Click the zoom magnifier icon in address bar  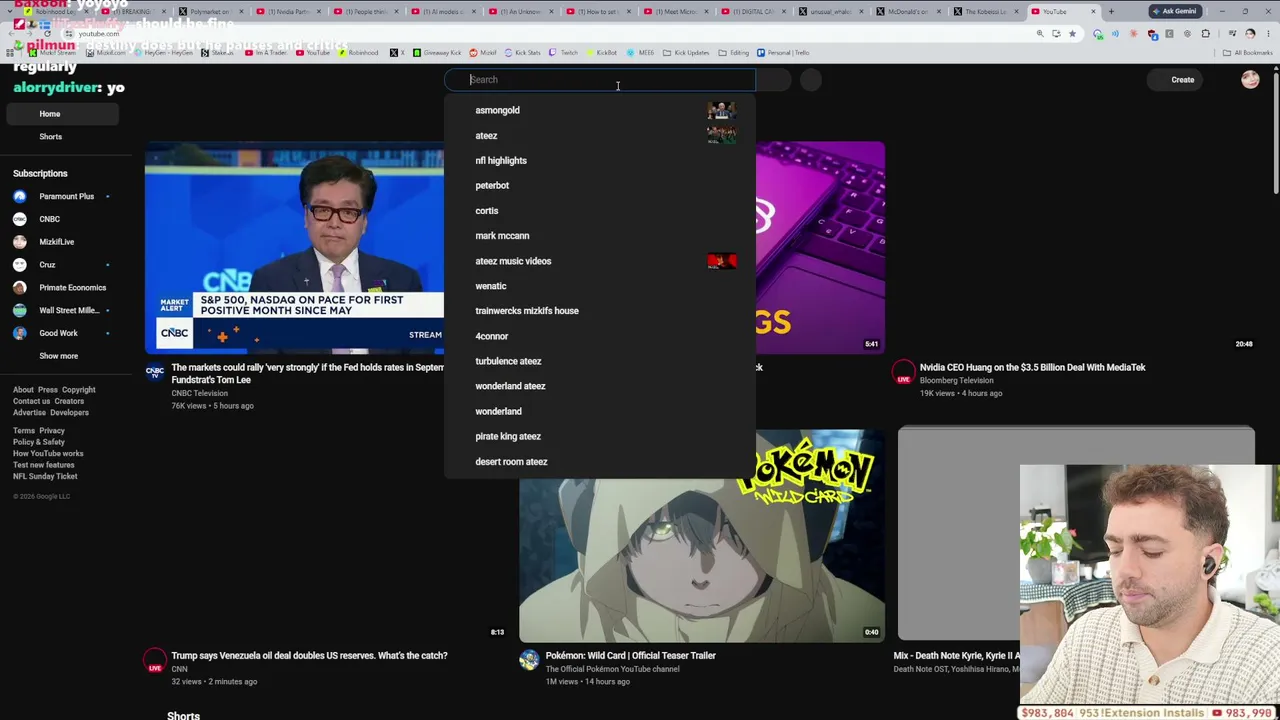(1040, 33)
